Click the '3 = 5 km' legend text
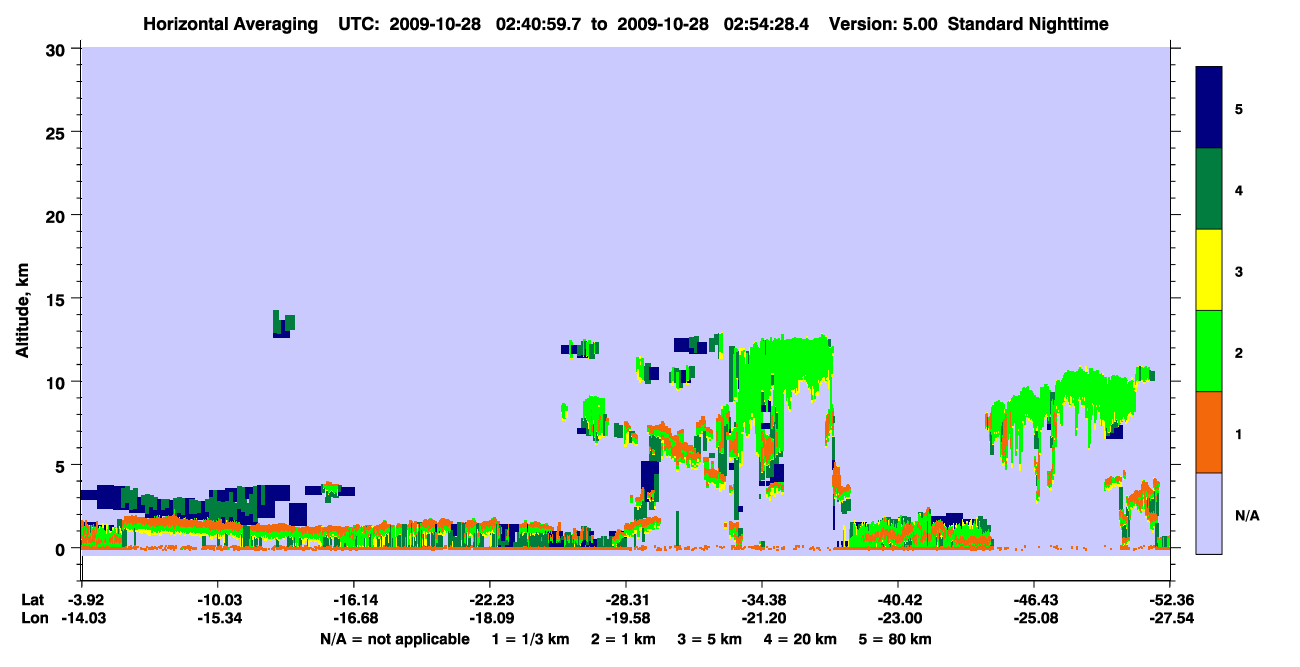The height and width of the screenshot is (667, 1300). pos(712,639)
